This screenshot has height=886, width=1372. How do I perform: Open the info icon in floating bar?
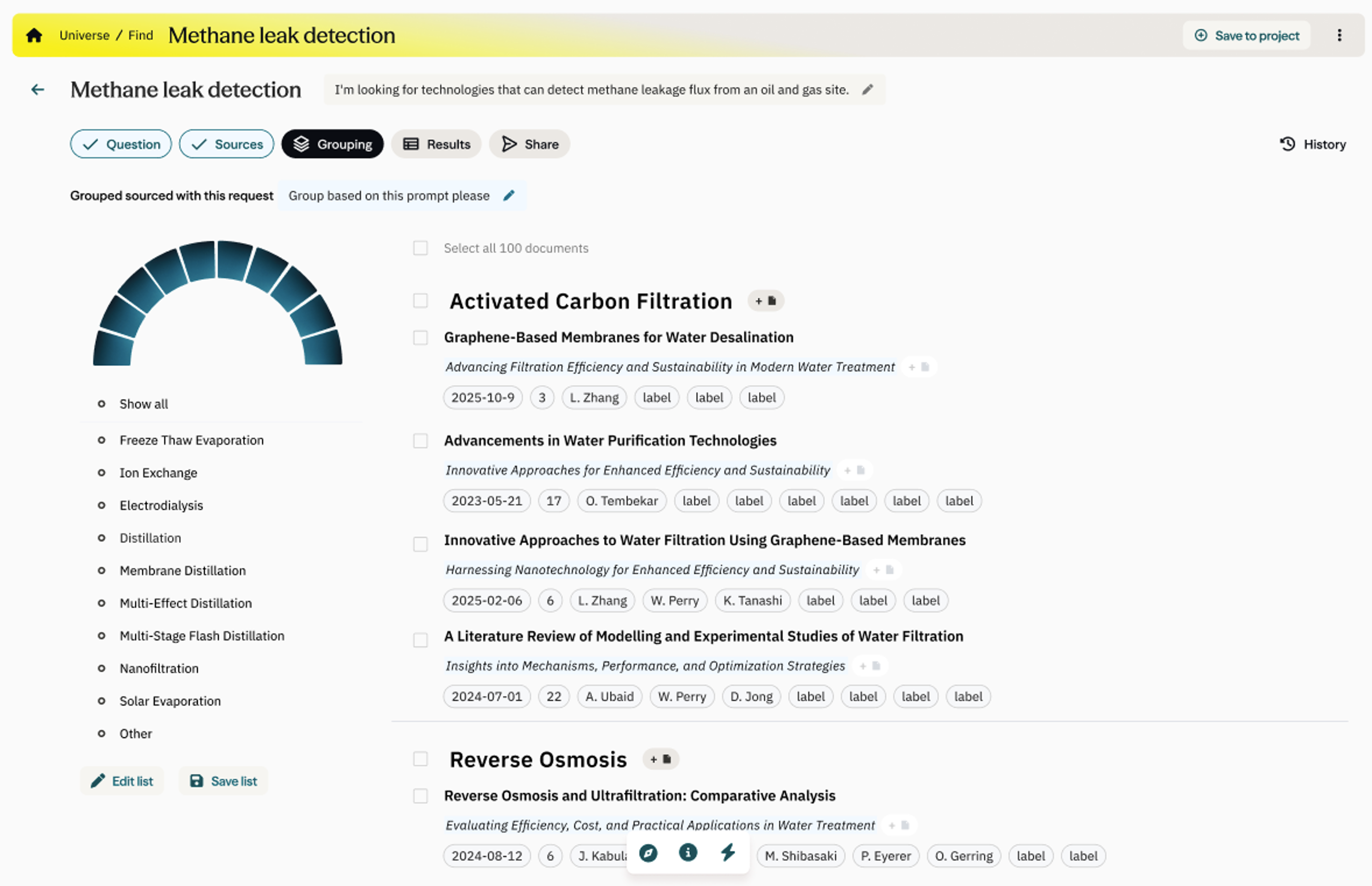688,852
